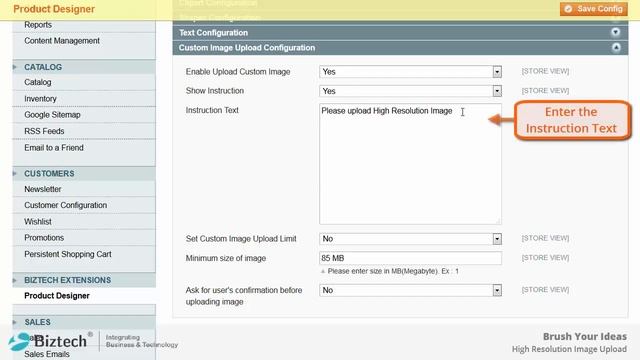Open Newsletter settings
640x360 pixels.
tap(42, 189)
